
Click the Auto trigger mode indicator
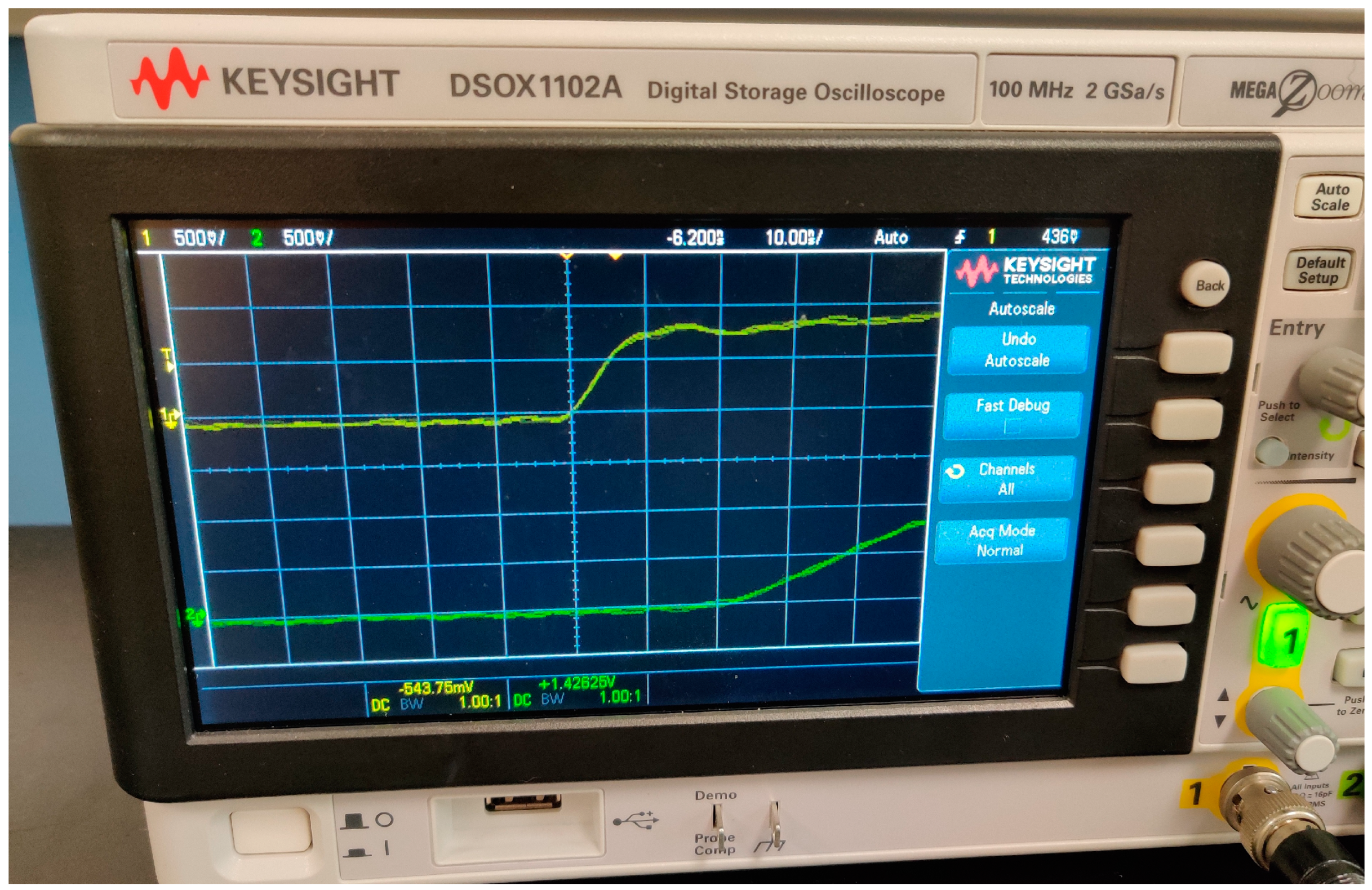pyautogui.click(x=891, y=237)
